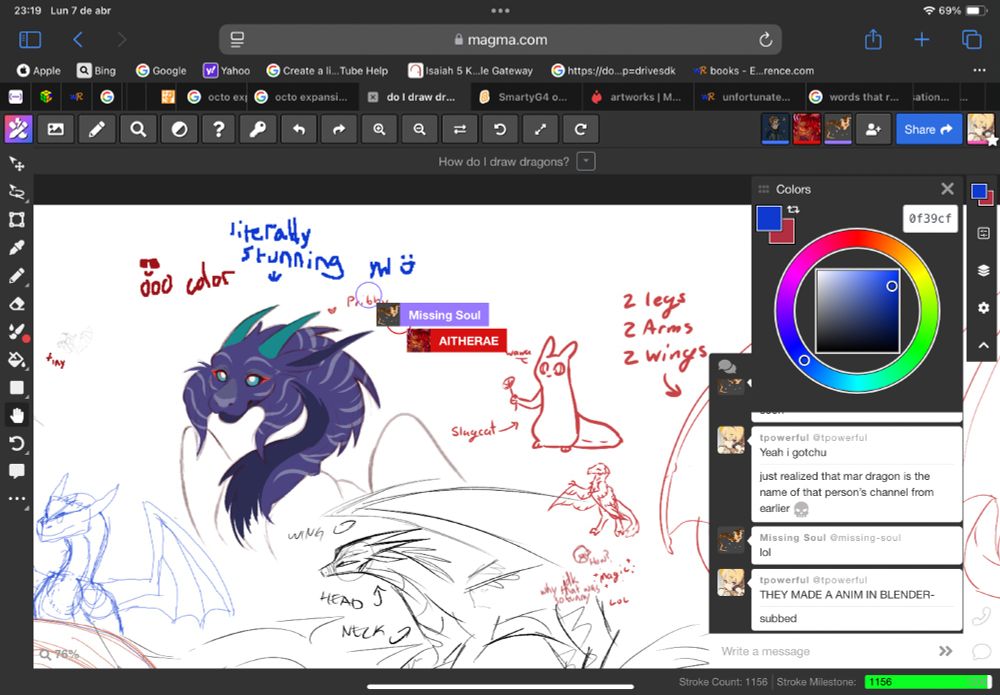Swap foreground and background colors
This screenshot has height=695, width=1000.
(x=793, y=209)
